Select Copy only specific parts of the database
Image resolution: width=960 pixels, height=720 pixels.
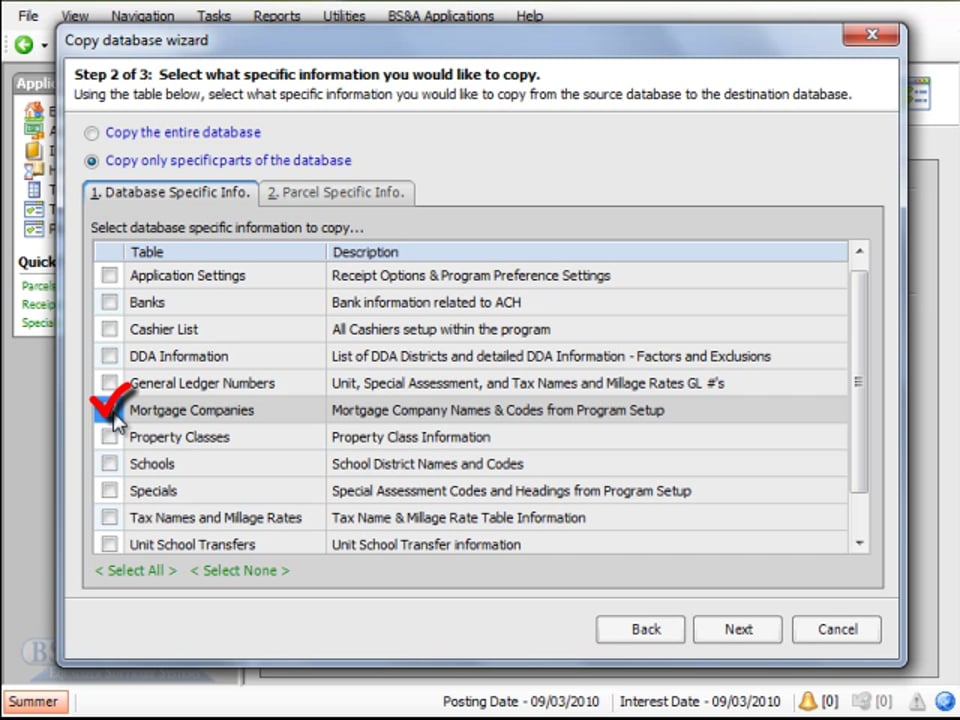click(91, 161)
